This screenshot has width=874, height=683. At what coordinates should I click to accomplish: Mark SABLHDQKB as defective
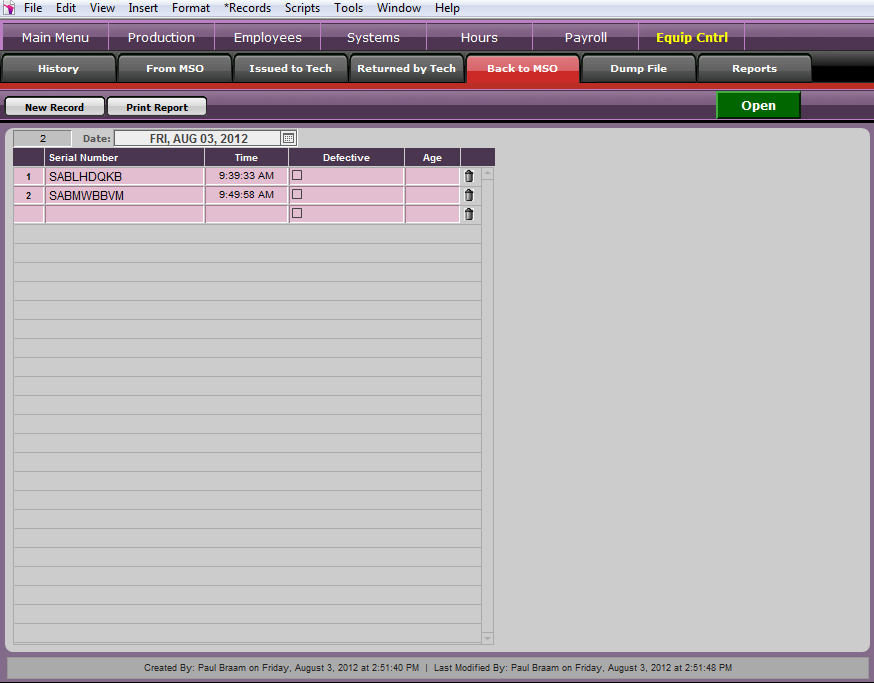(297, 175)
